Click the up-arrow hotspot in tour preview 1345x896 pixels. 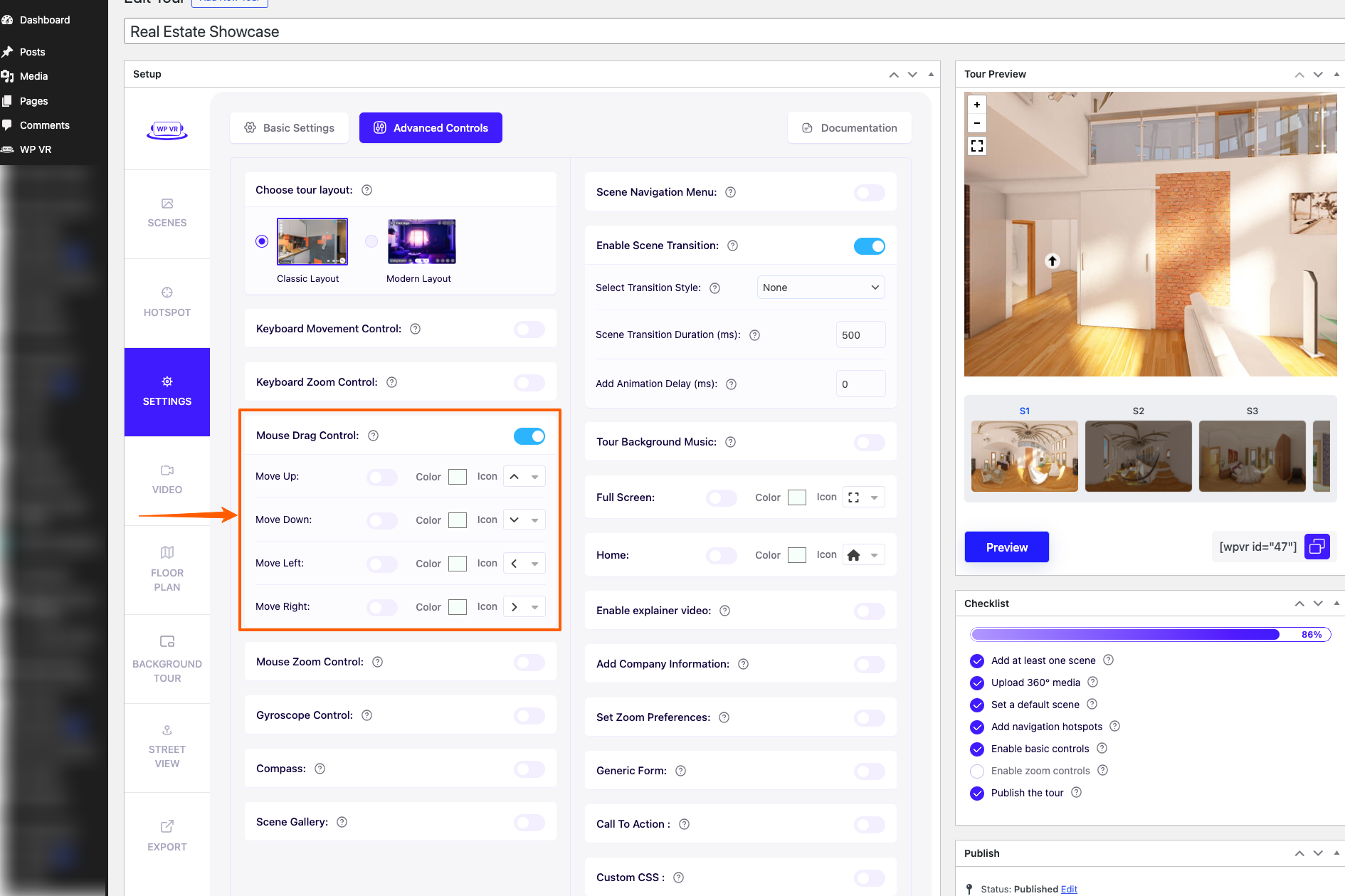(1052, 261)
